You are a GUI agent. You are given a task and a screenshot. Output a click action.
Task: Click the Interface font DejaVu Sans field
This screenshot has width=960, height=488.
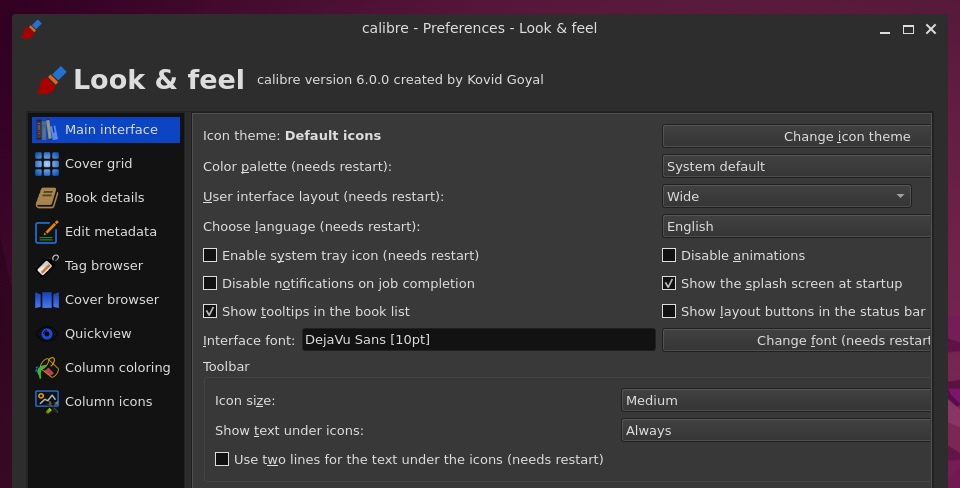tap(478, 340)
